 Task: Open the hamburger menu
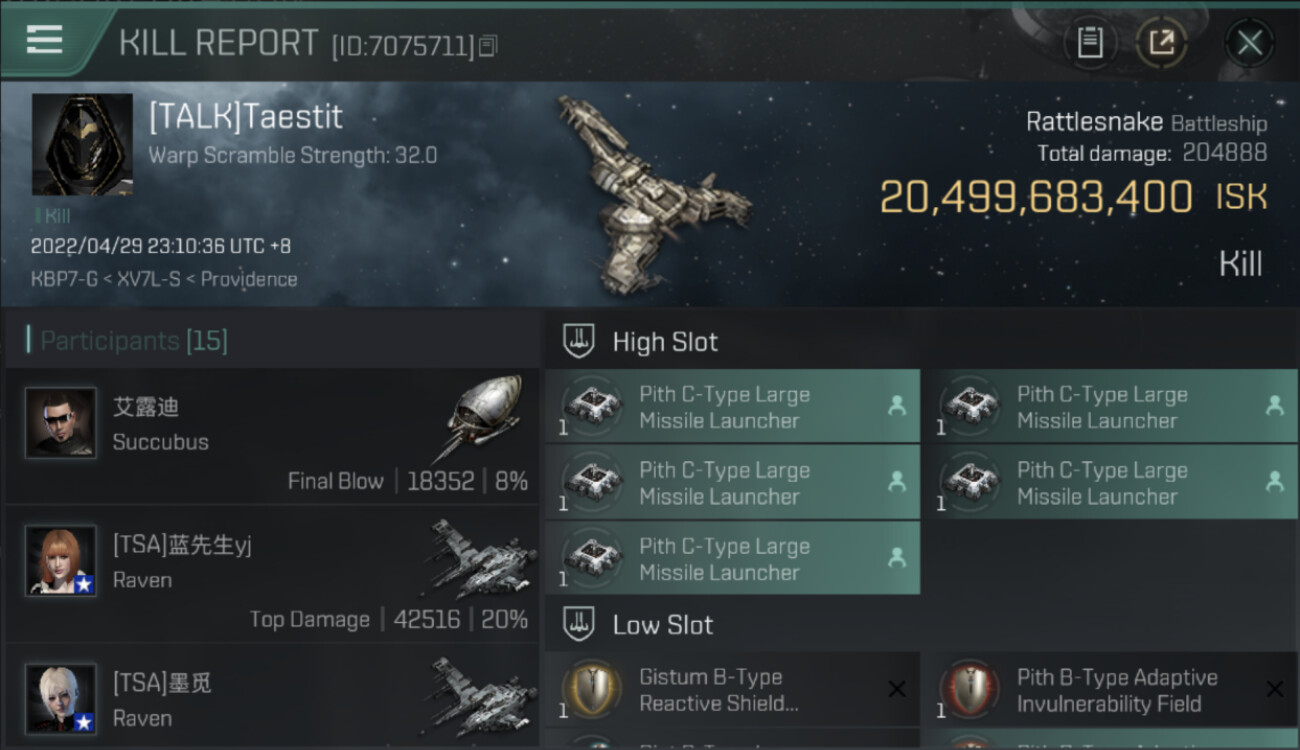click(44, 40)
